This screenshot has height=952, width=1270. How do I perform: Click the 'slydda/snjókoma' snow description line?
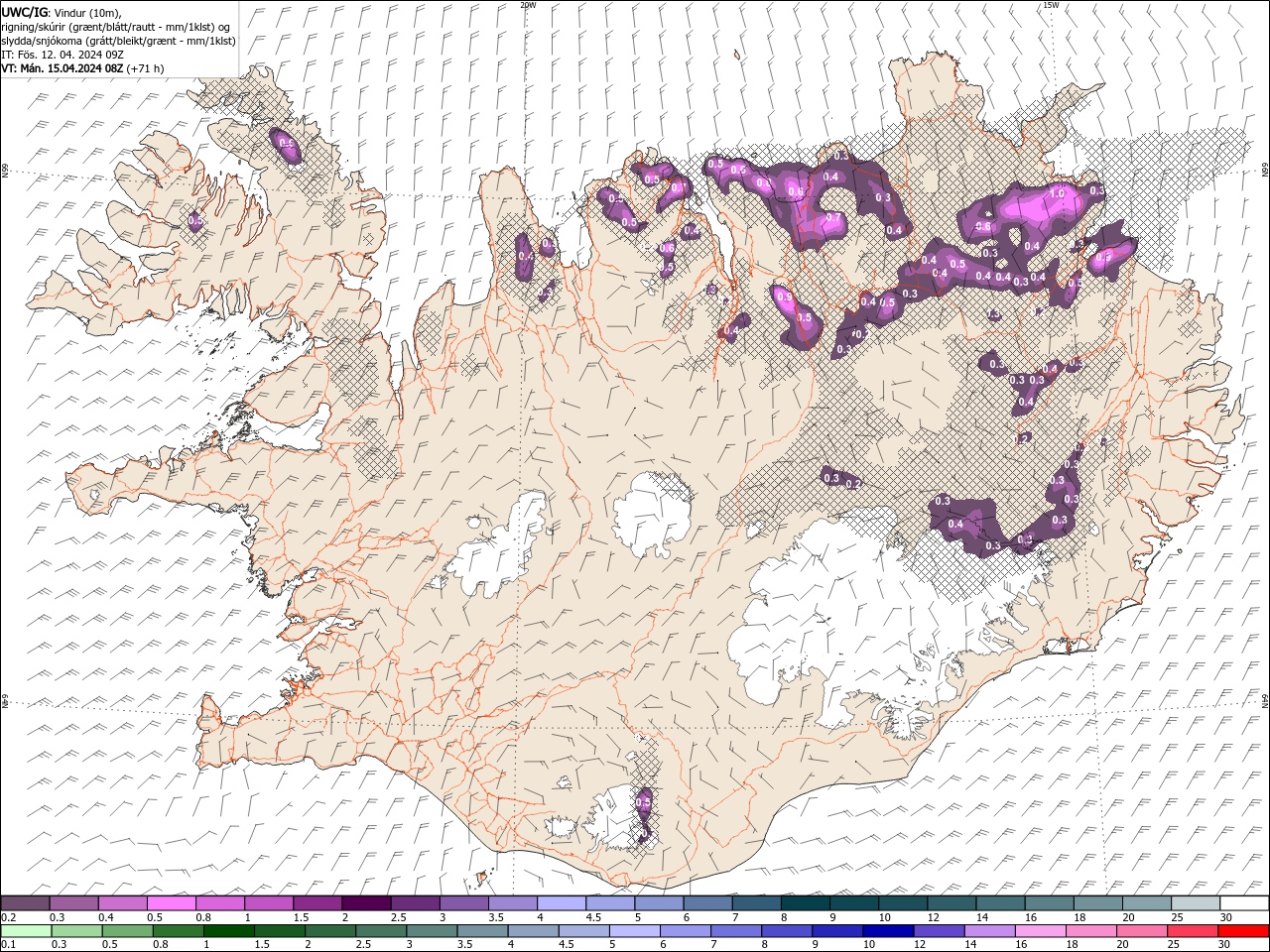(x=118, y=41)
